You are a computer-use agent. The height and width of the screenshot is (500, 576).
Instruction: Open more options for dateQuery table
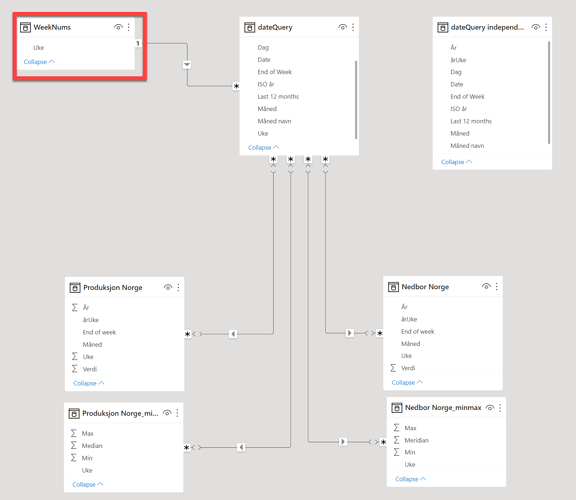pyautogui.click(x=353, y=27)
